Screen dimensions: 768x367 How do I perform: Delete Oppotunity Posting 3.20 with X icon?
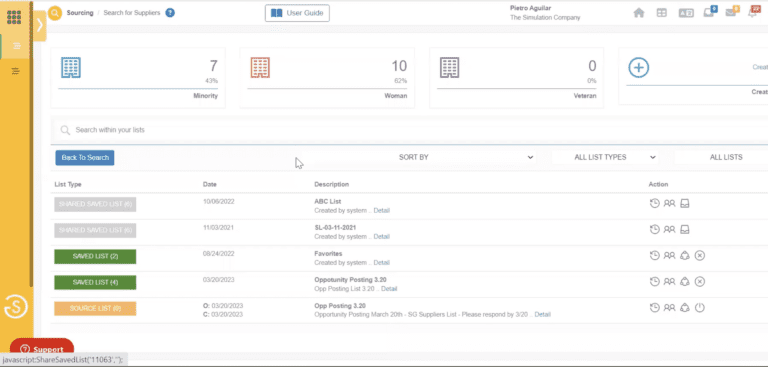(700, 281)
